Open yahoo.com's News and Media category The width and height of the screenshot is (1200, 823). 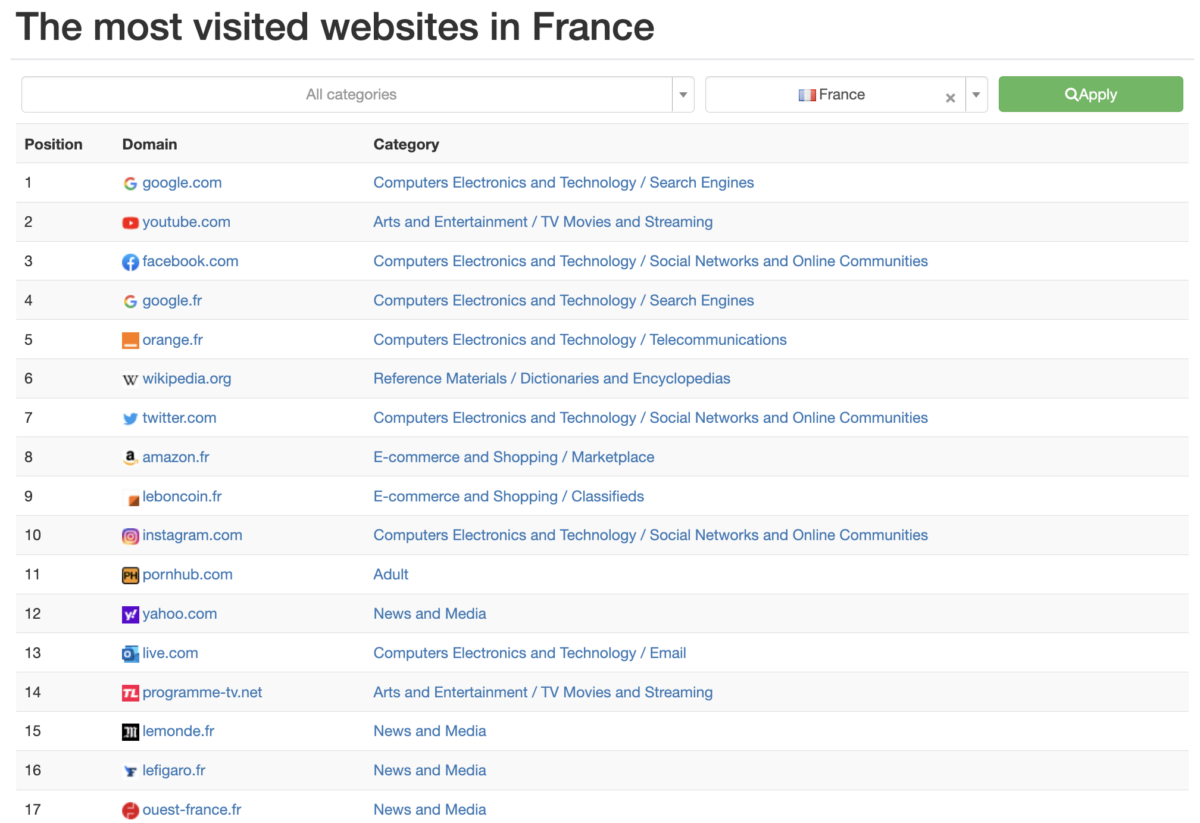[430, 614]
